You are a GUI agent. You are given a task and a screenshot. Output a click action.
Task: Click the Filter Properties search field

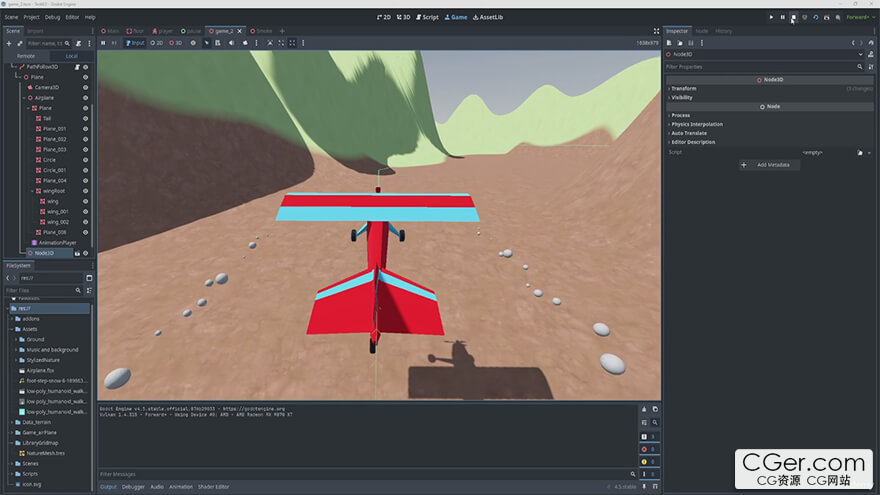tap(760, 67)
